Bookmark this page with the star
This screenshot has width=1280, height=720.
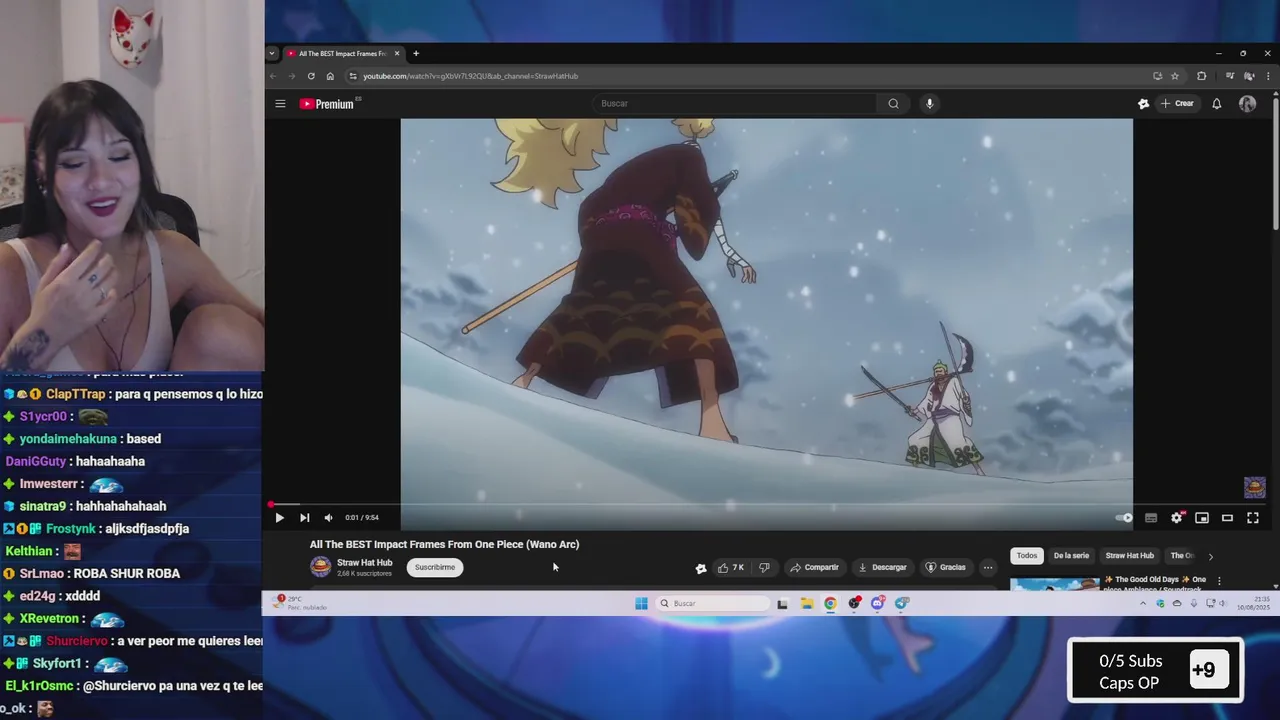pos(1175,76)
